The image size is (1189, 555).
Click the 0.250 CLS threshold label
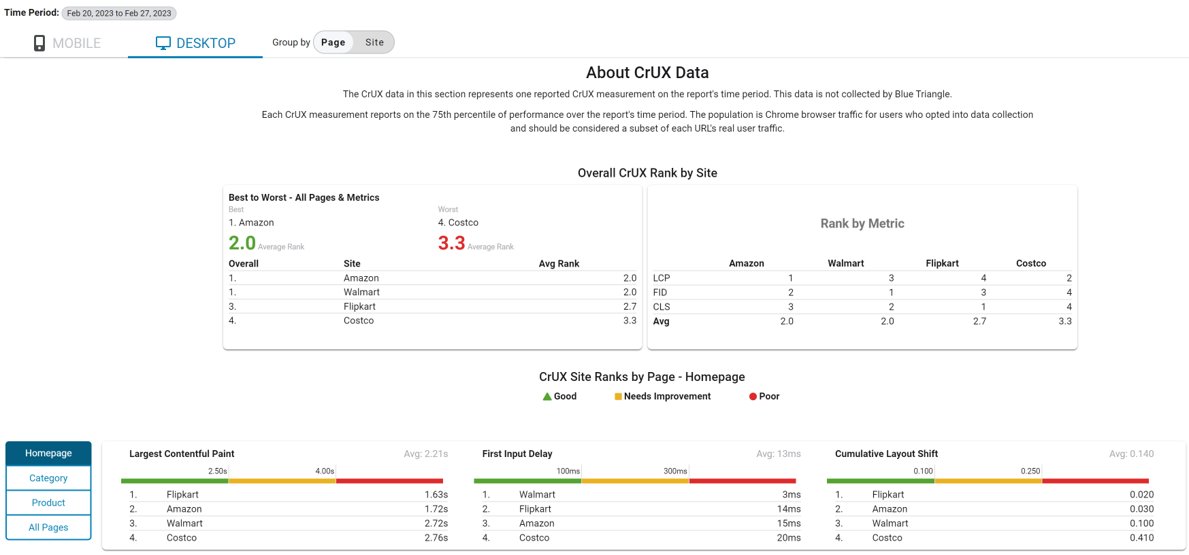coord(1030,472)
